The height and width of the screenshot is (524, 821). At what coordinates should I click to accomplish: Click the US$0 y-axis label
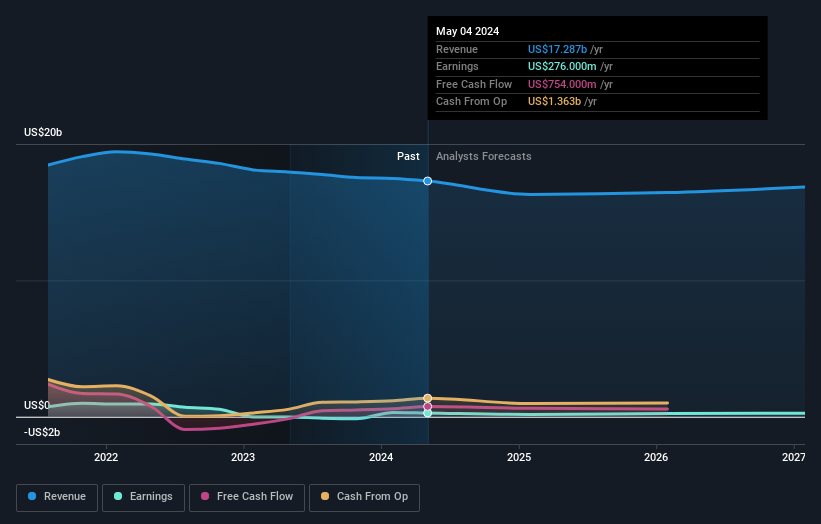(x=37, y=405)
